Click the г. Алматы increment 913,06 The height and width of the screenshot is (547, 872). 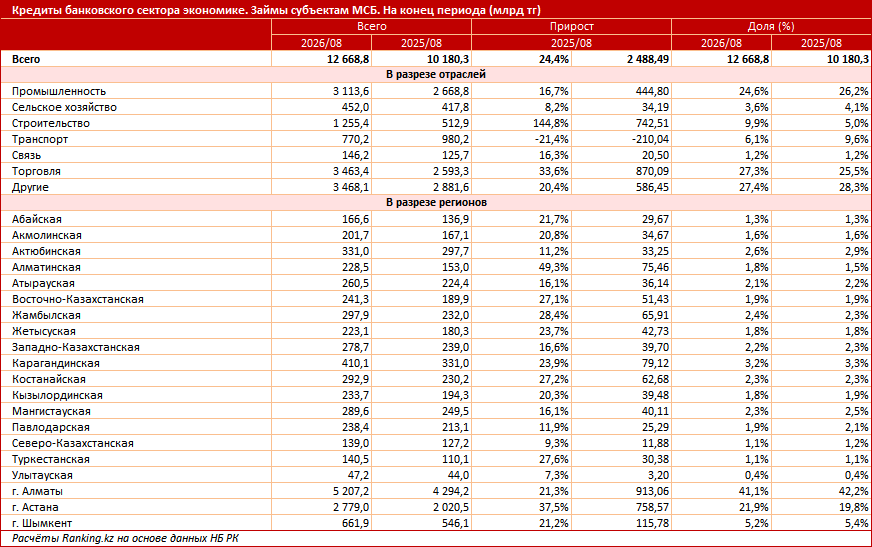click(652, 491)
